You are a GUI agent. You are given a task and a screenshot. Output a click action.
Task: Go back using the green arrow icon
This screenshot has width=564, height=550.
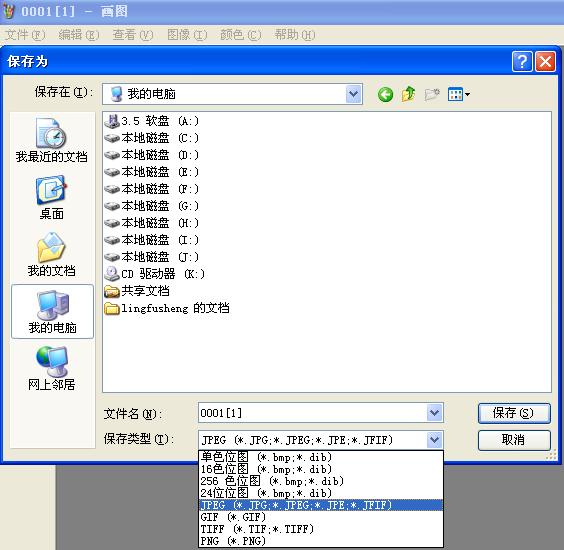(385, 95)
